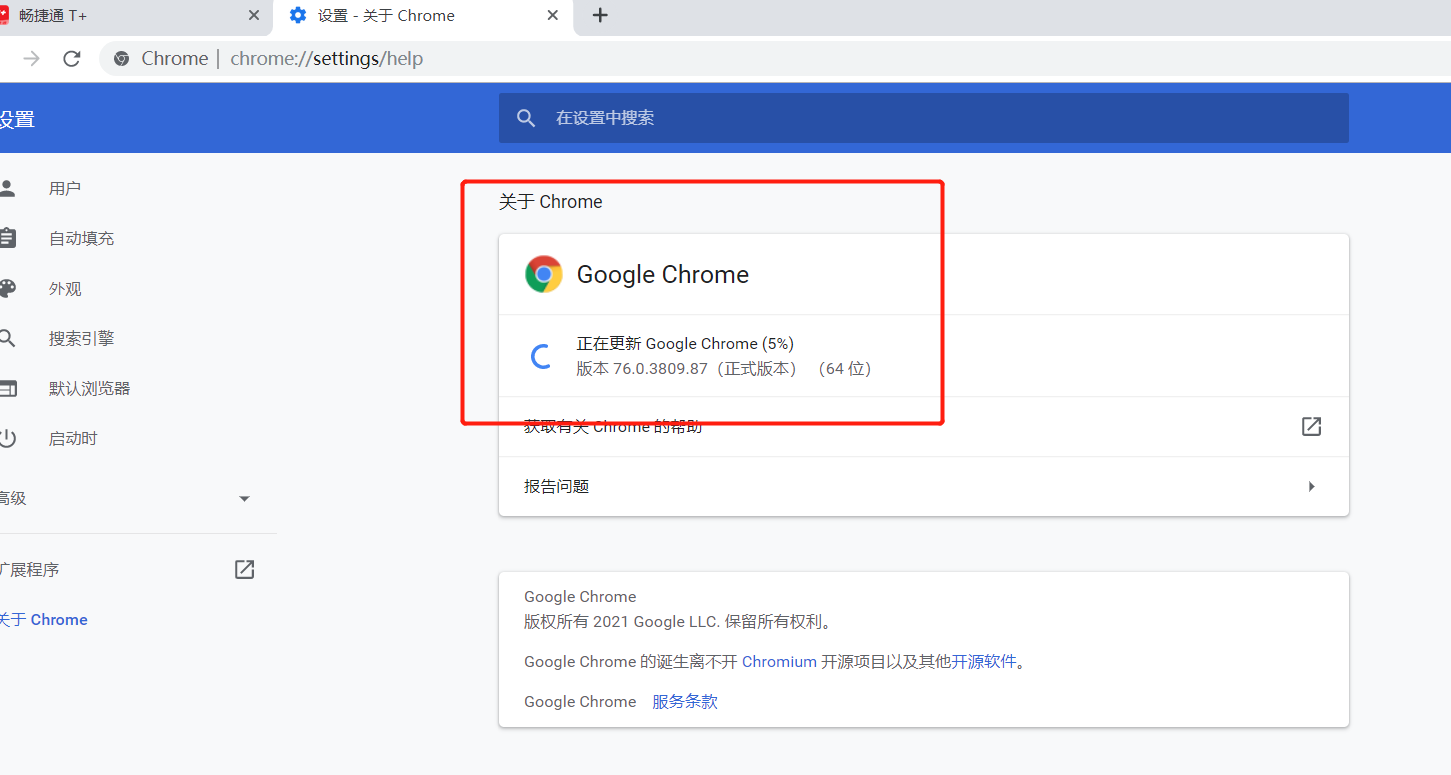Click the magnifier icon beside 搜索引擎
Image resolution: width=1451 pixels, height=775 pixels.
[x=7, y=338]
